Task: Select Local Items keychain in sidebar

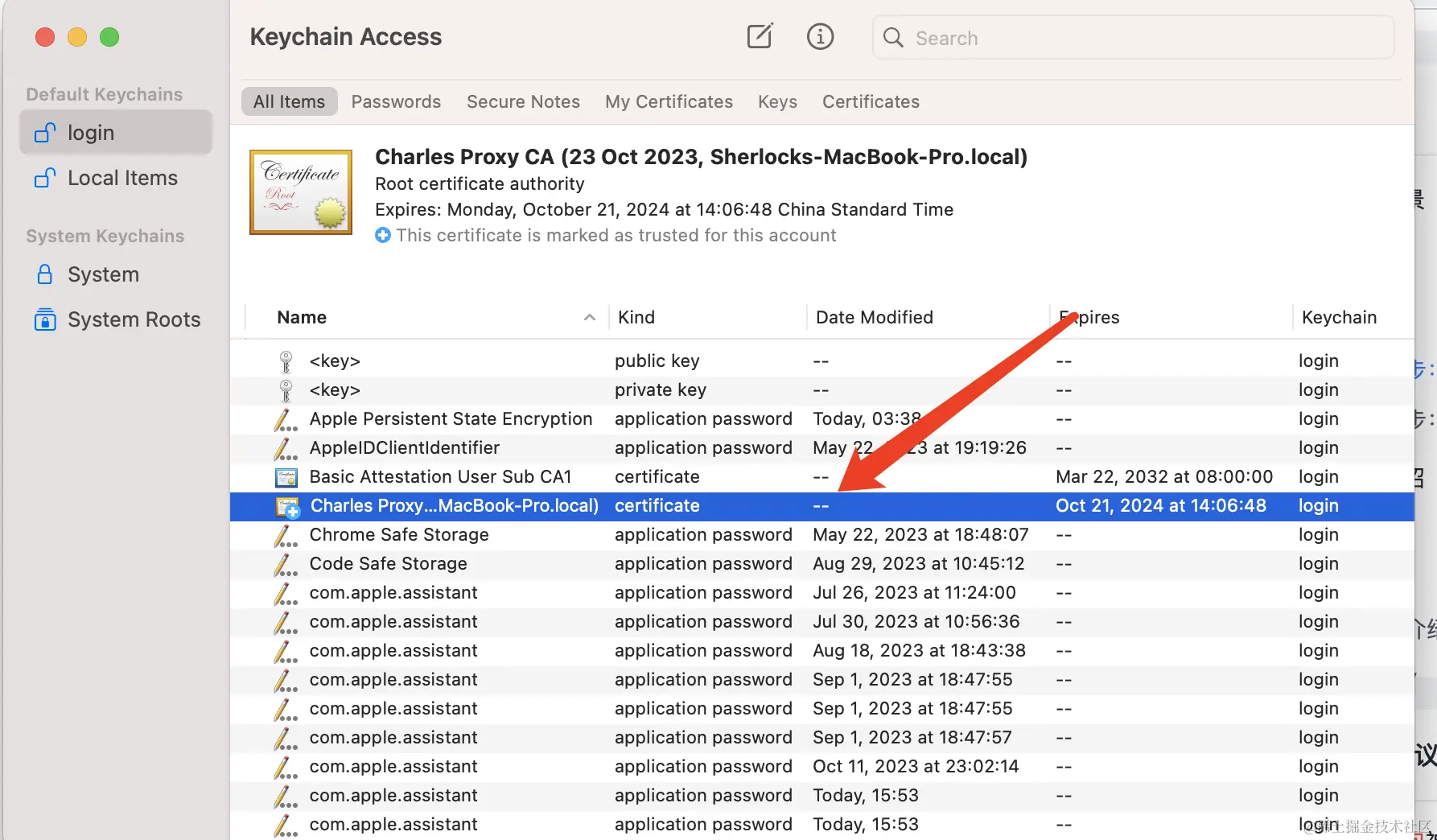Action: click(116, 178)
